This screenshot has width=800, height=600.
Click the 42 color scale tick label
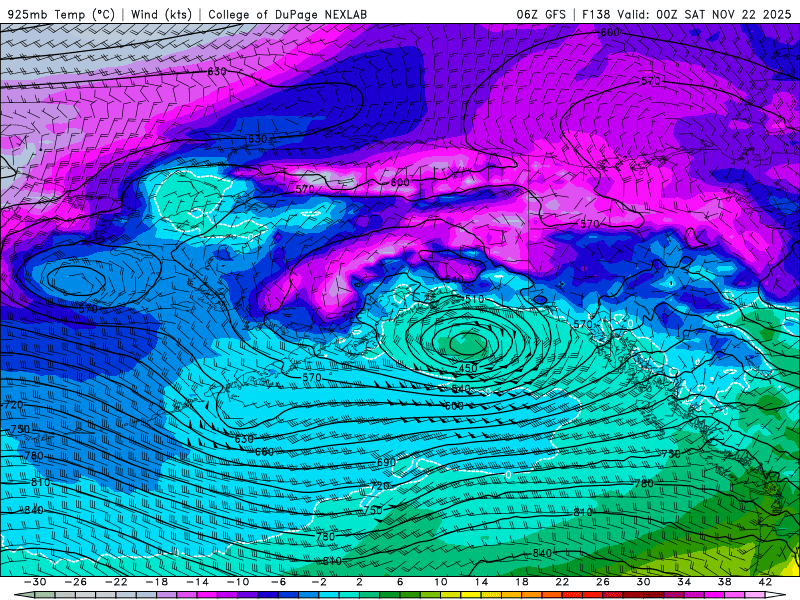click(765, 582)
